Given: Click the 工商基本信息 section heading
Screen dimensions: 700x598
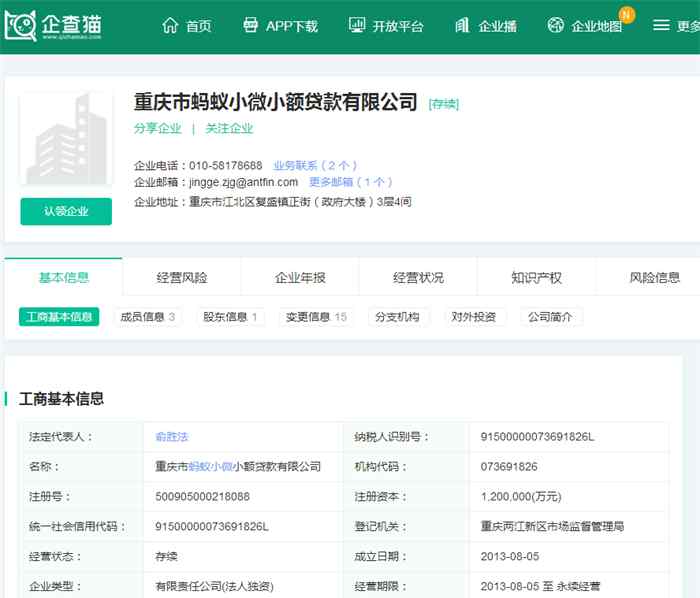Looking at the screenshot, I should (61, 399).
